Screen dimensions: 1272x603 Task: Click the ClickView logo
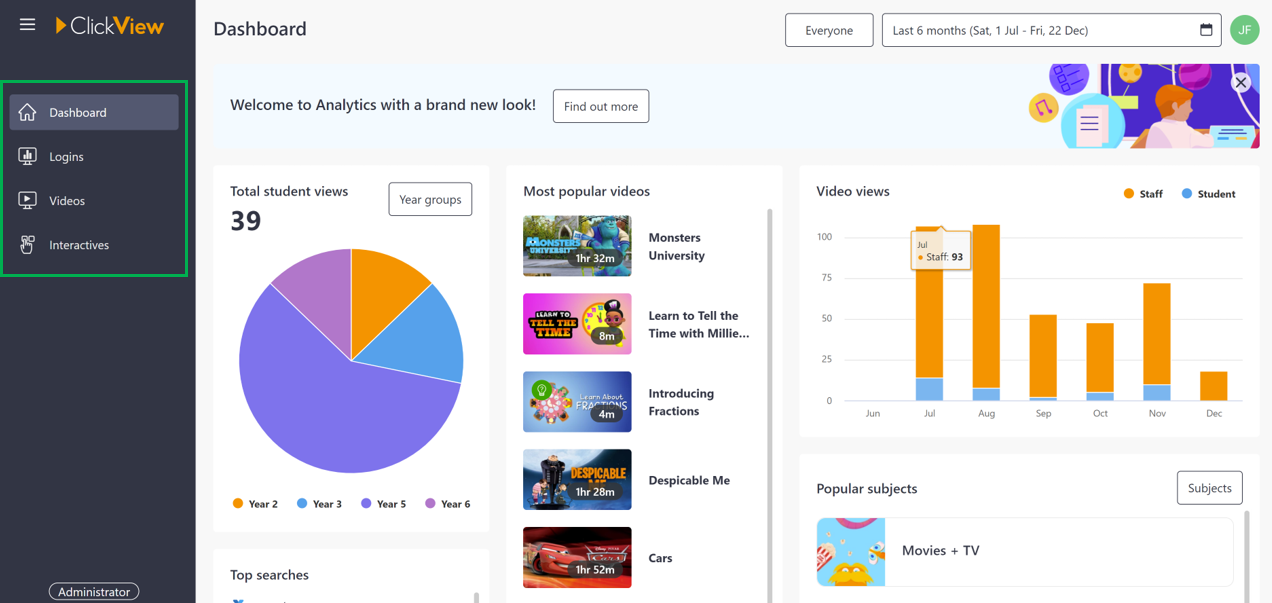(109, 26)
